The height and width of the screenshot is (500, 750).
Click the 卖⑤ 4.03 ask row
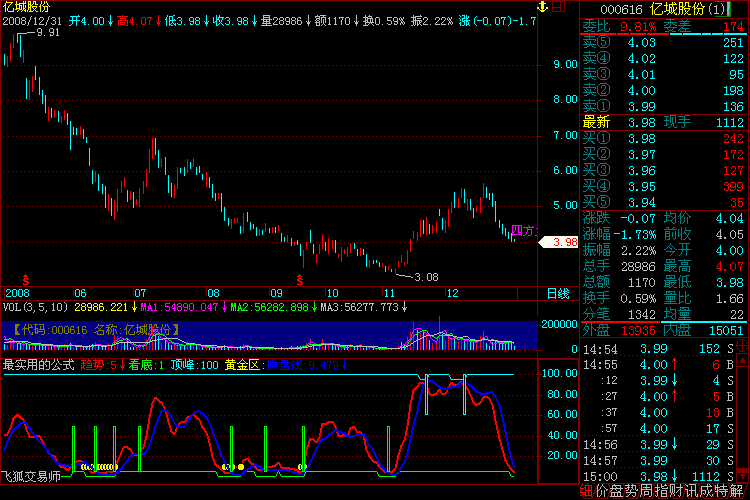pos(663,43)
